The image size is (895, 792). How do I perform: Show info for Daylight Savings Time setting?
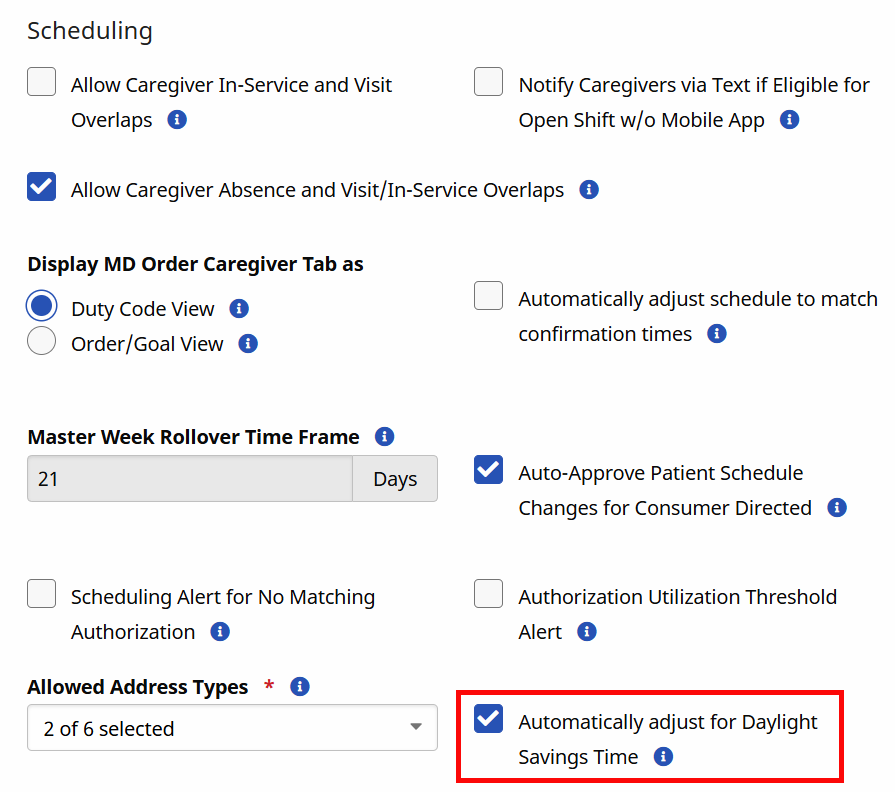(x=663, y=757)
